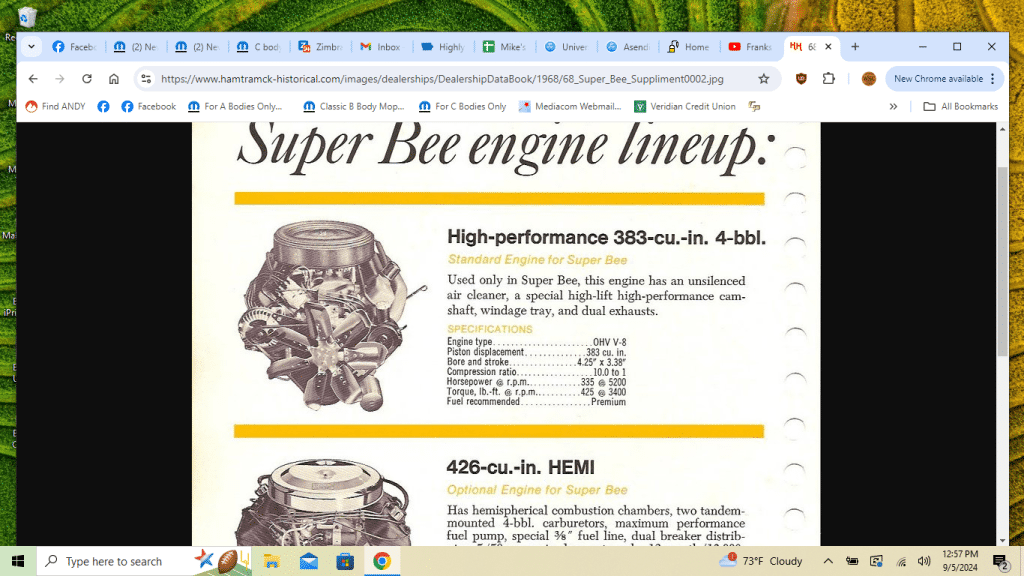
Task: Click the Home icon in the toolbar
Action: click(x=114, y=79)
